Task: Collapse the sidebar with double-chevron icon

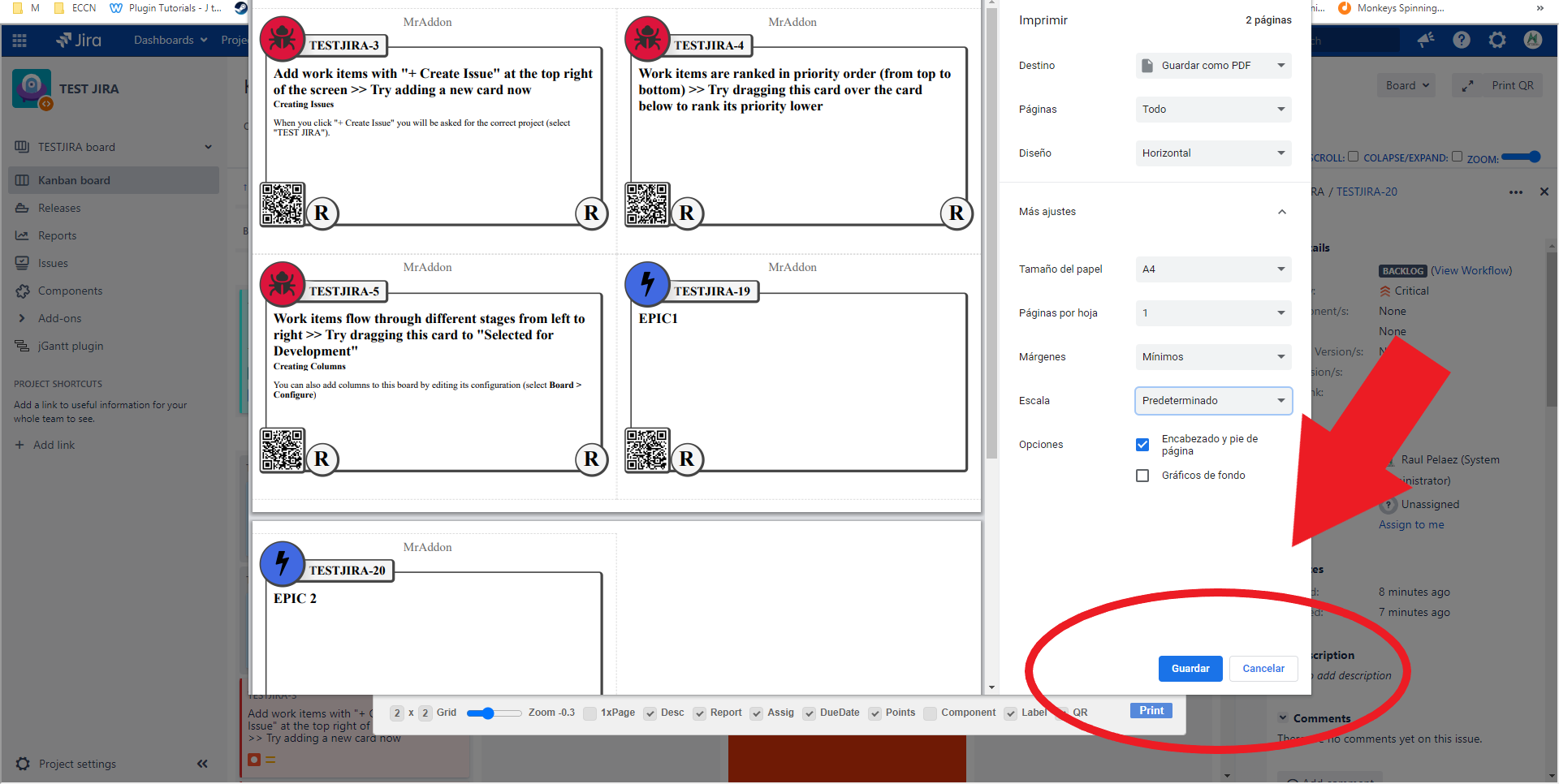Action: [202, 764]
